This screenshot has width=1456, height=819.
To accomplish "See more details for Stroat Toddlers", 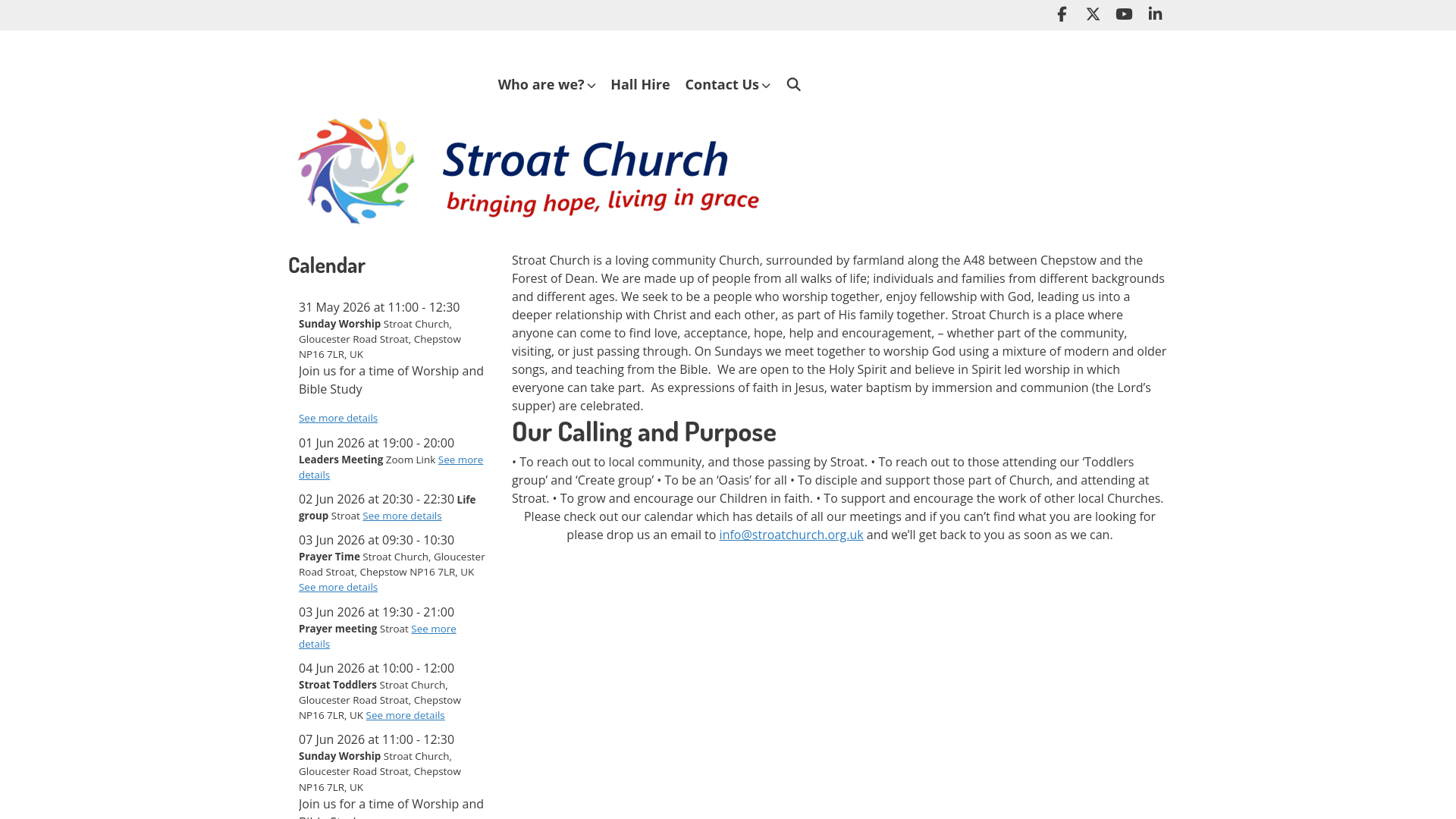I will (405, 715).
